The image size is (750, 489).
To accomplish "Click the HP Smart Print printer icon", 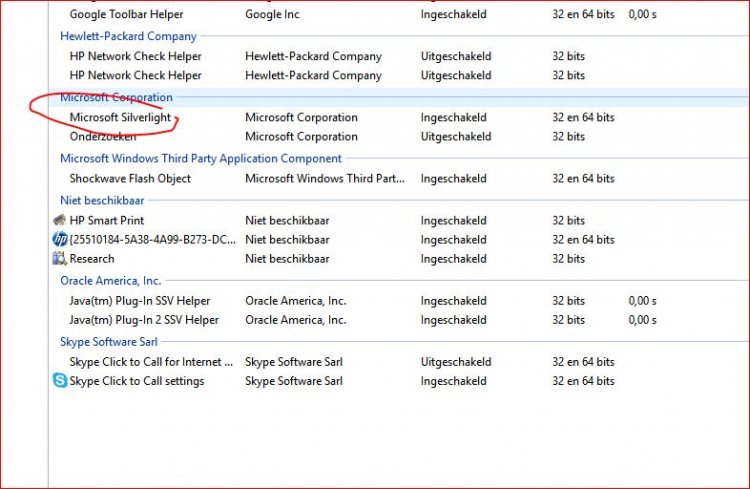I will (60, 220).
